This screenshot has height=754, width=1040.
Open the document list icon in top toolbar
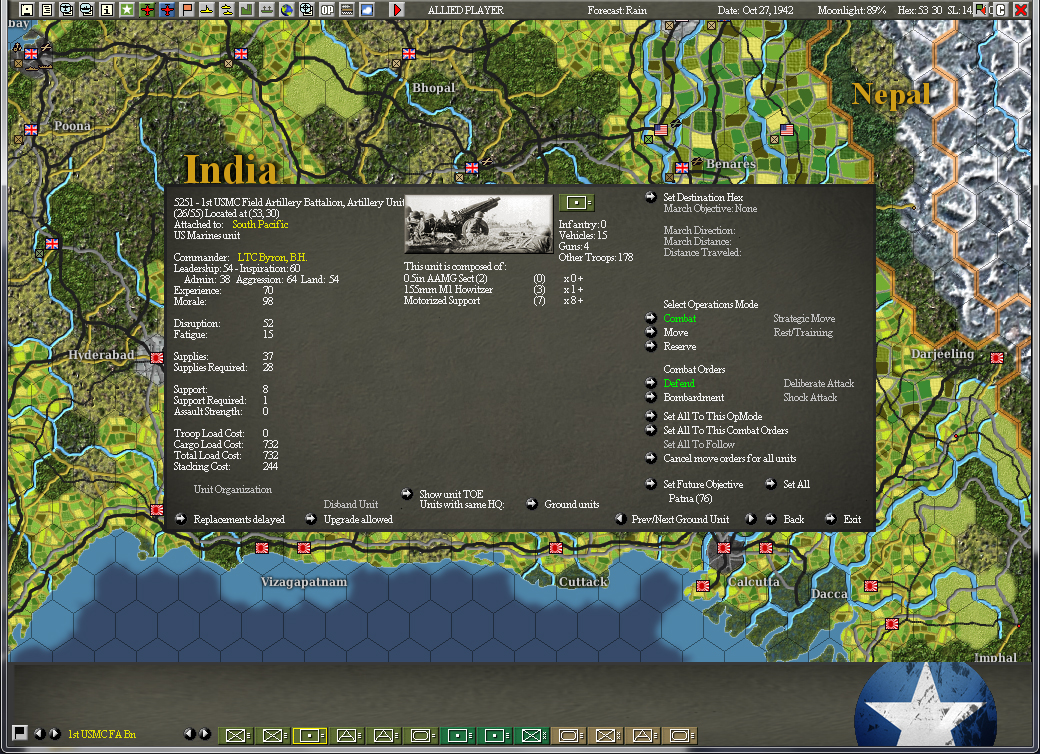46,10
